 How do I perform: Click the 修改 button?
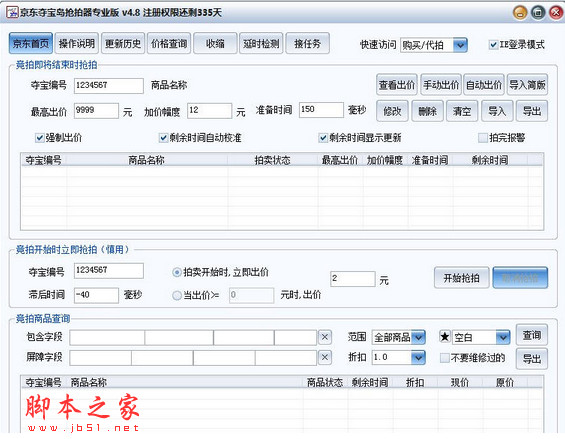(392, 111)
